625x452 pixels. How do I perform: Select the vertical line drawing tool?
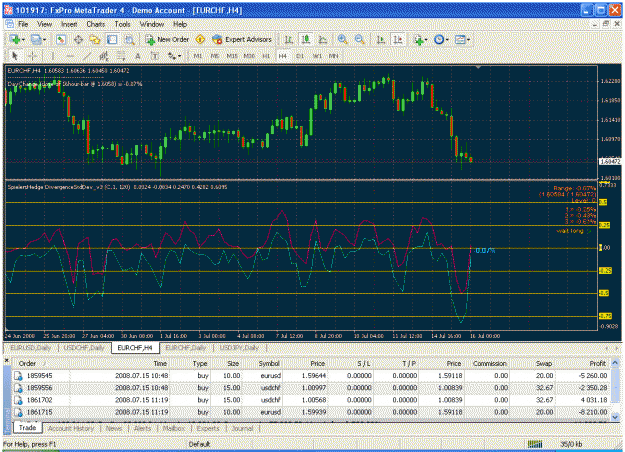tap(51, 56)
